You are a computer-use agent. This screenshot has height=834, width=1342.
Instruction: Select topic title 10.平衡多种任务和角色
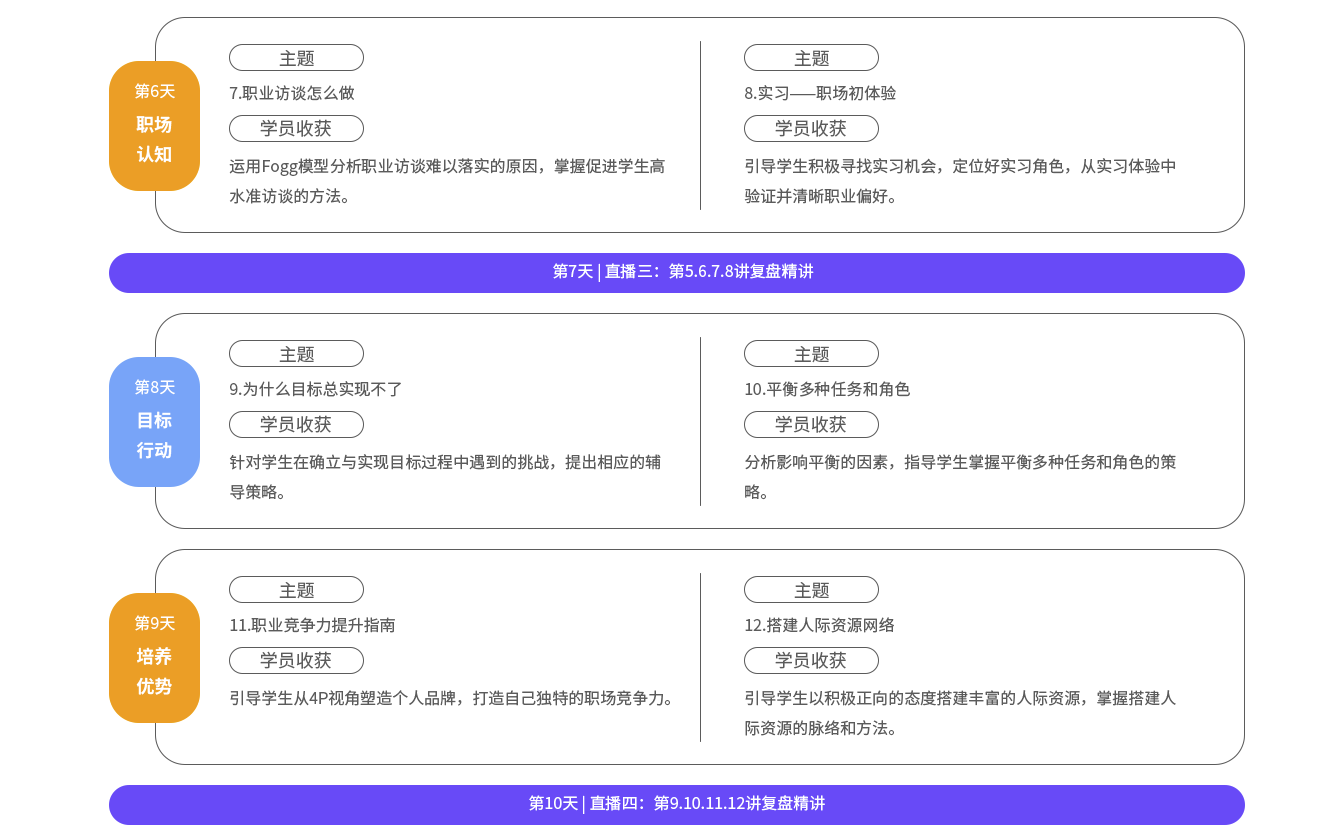coord(827,389)
